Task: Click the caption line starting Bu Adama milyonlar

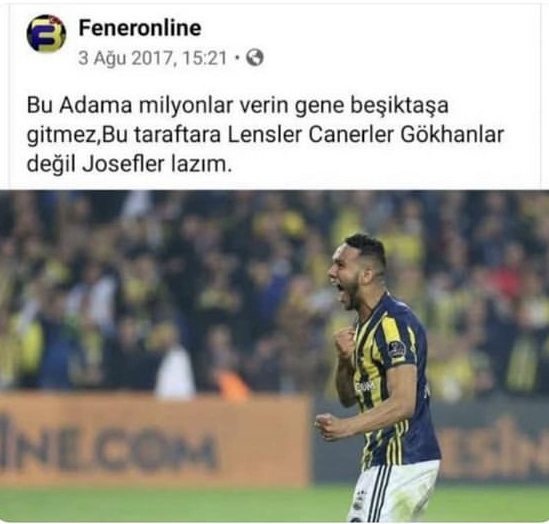Action: click(237, 105)
